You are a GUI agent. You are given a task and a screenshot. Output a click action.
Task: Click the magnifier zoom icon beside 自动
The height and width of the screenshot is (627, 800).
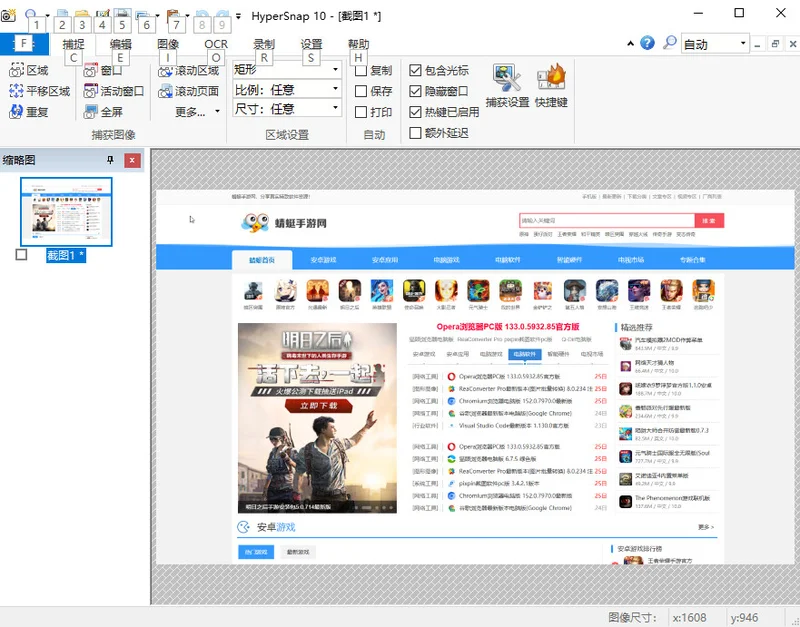pos(669,43)
